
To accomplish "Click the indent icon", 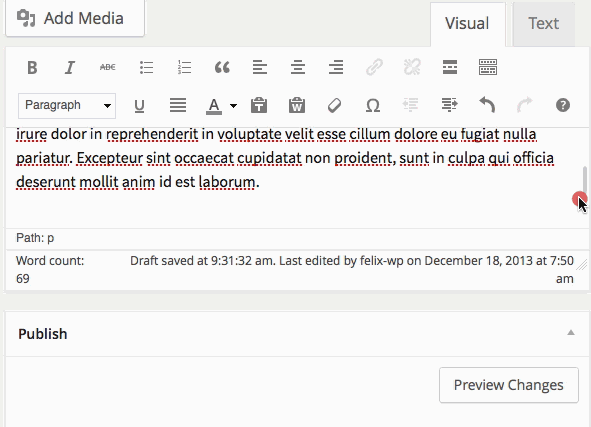I will click(x=449, y=105).
